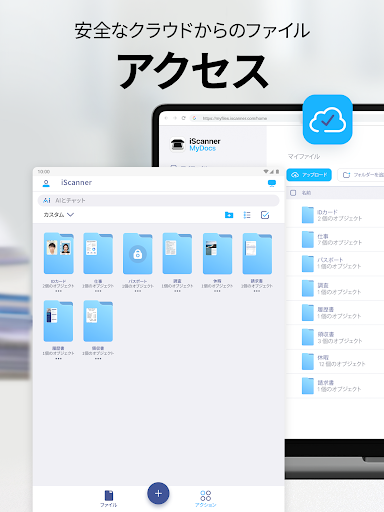Open the 請求書 folder in tablet grid

click(257, 253)
